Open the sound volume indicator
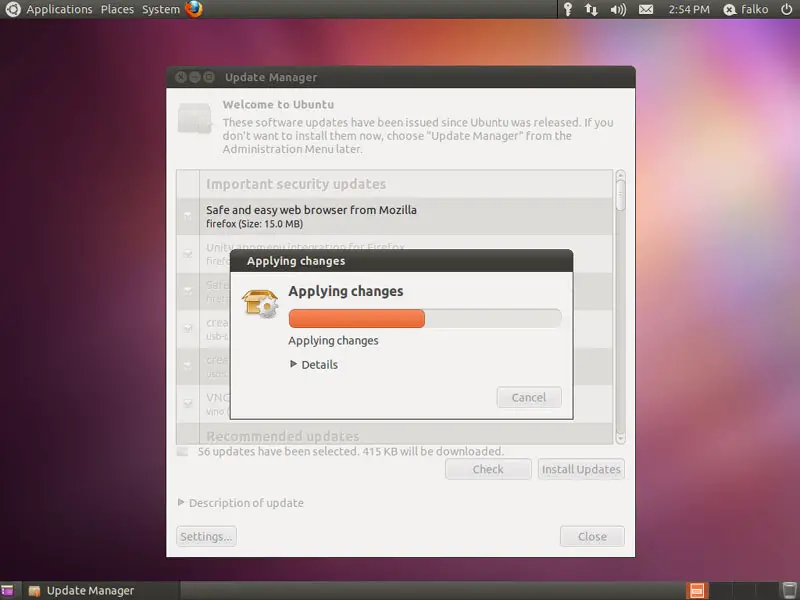Screen dimensions: 800x600 pyautogui.click(x=618, y=9)
